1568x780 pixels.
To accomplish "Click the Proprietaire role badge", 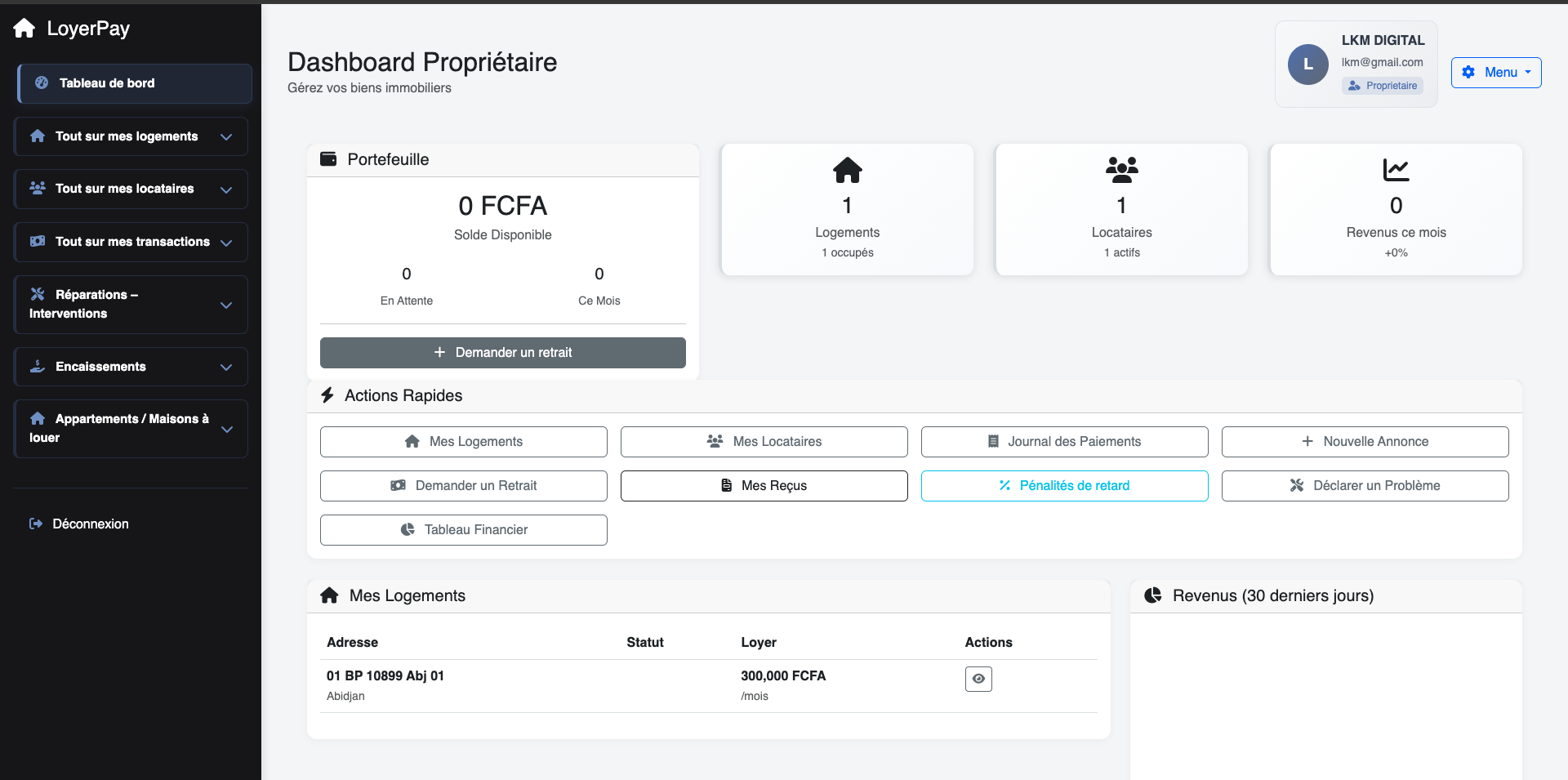I will coord(1382,86).
